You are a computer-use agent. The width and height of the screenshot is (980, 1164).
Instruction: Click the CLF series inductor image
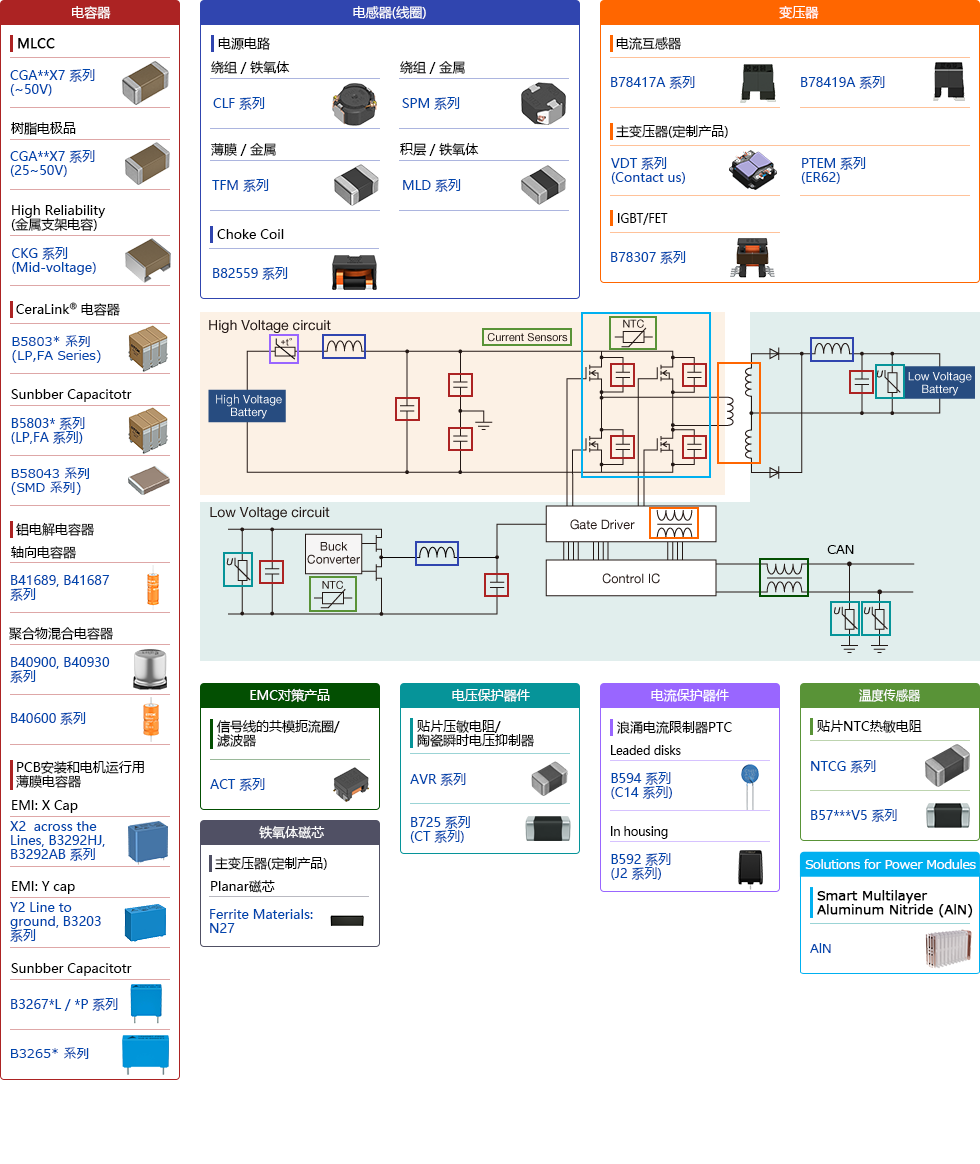pyautogui.click(x=355, y=104)
